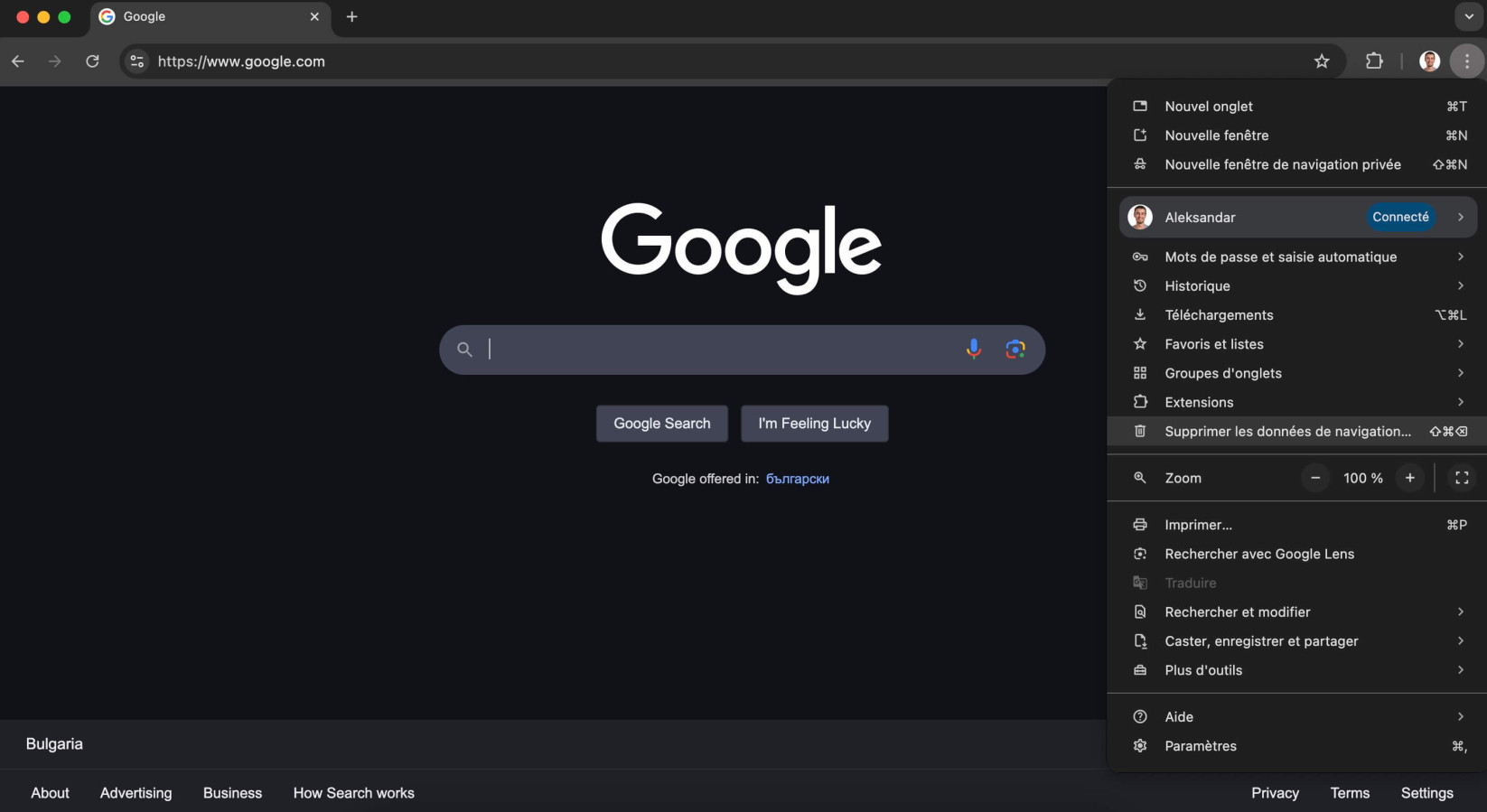Select Nouvel onglet menu item
Screen dimensions: 1487x812
coord(1297,107)
